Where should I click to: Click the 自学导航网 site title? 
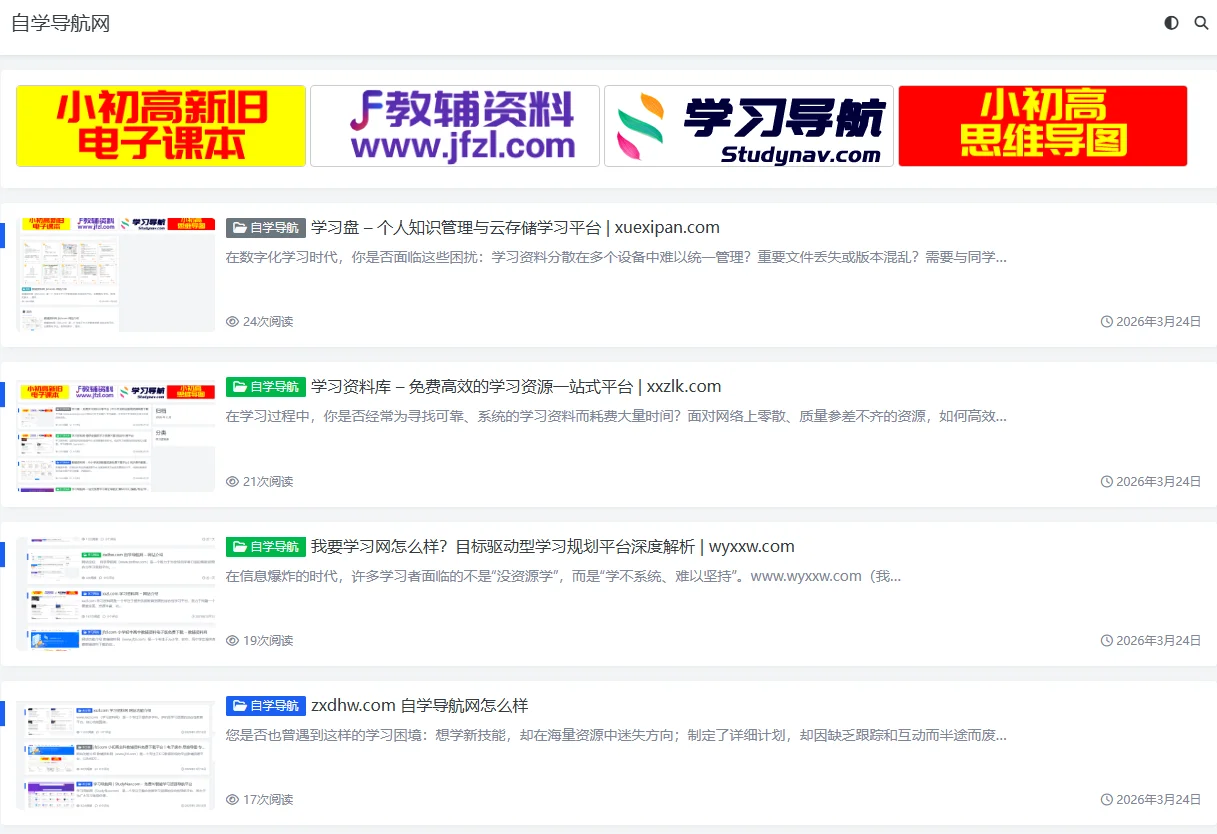[x=61, y=22]
